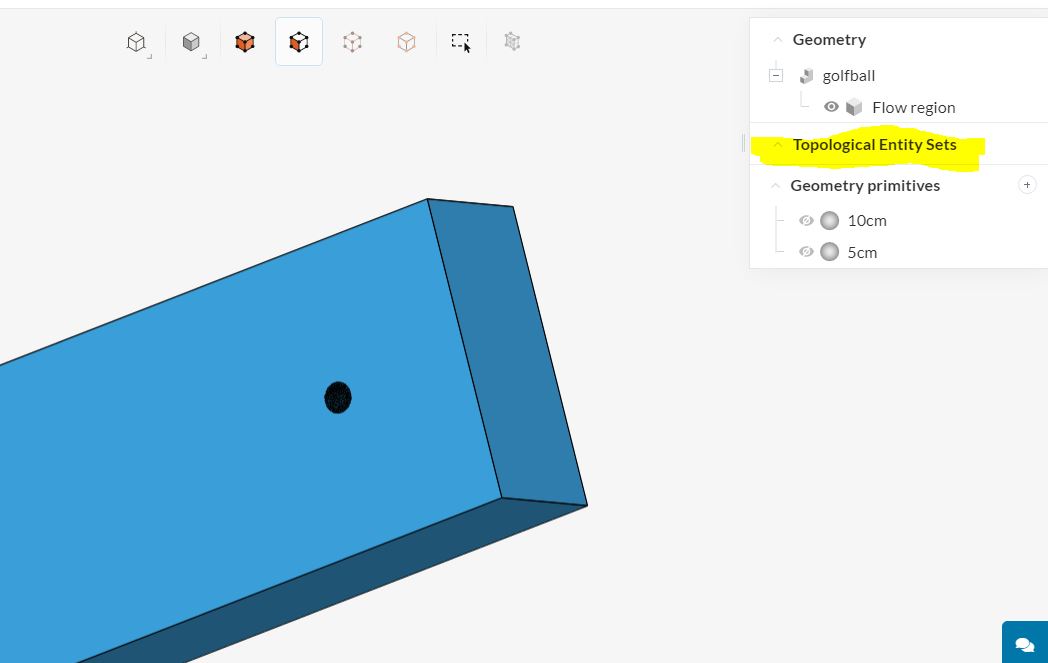Image resolution: width=1048 pixels, height=663 pixels.
Task: Add a new geometry primitive
Action: 1027,185
